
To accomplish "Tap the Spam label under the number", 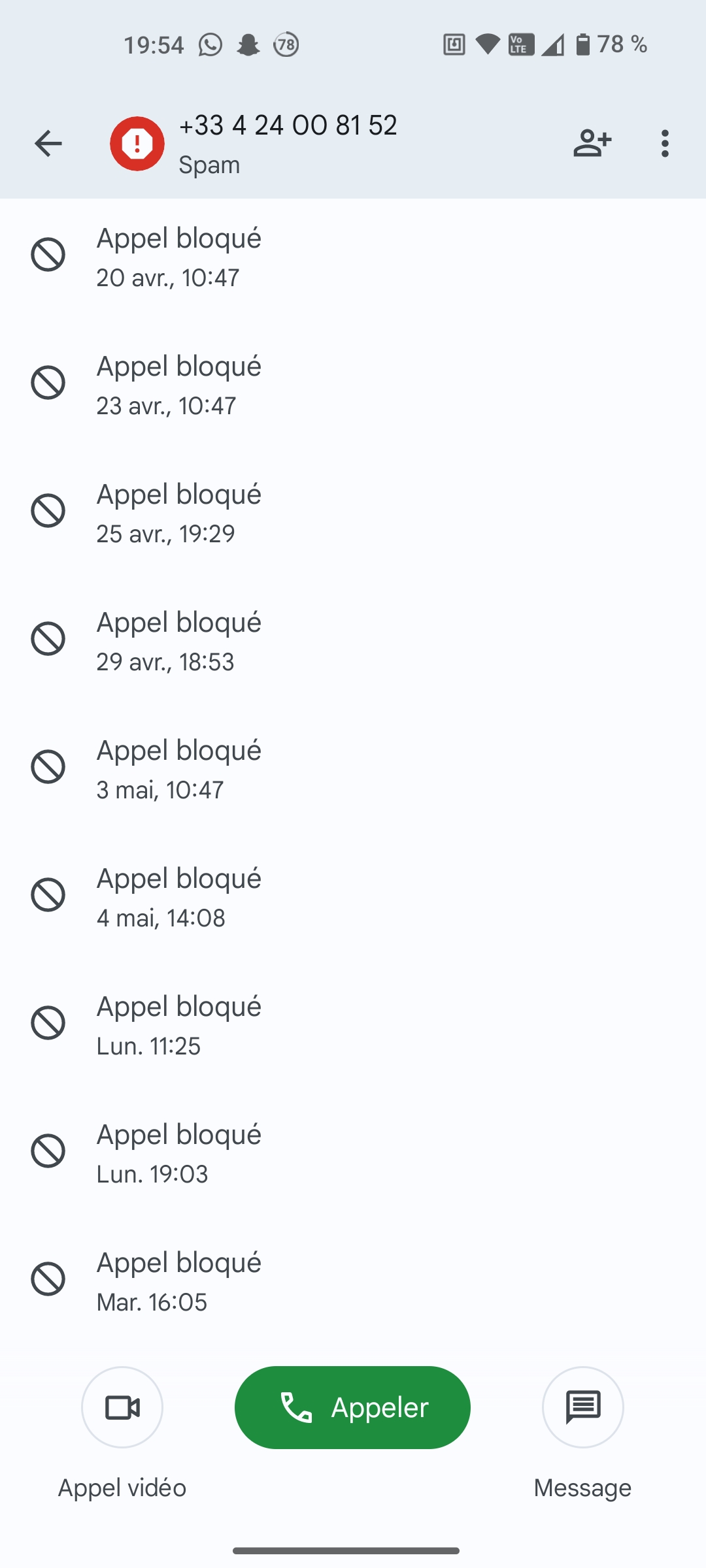I will tap(209, 165).
